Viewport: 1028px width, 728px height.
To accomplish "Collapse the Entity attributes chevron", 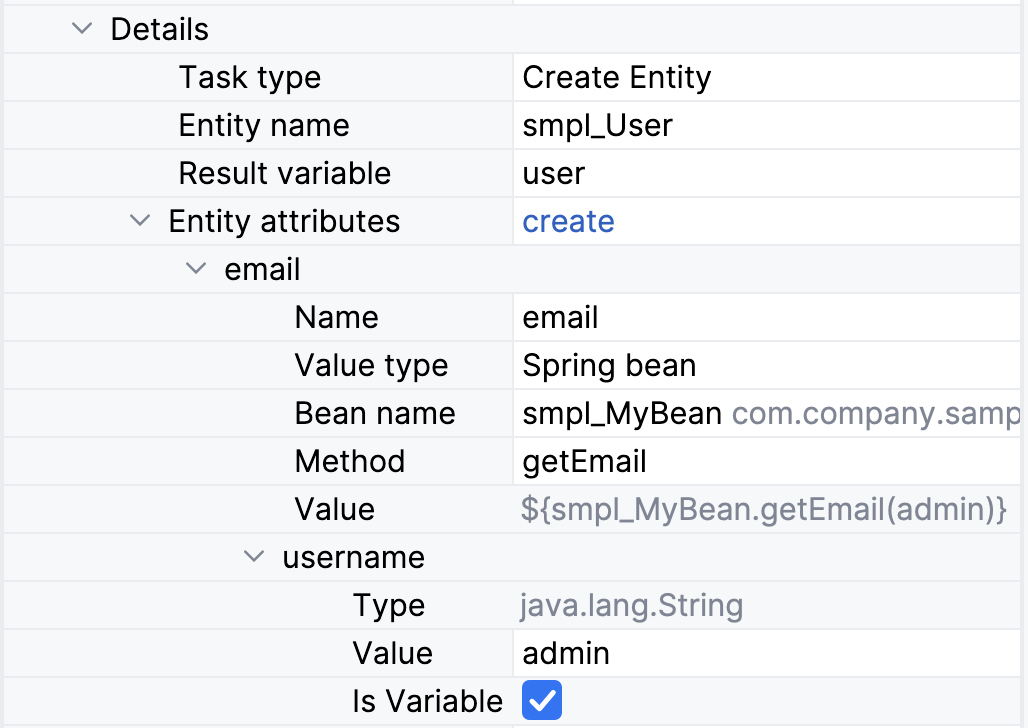I will click(140, 222).
